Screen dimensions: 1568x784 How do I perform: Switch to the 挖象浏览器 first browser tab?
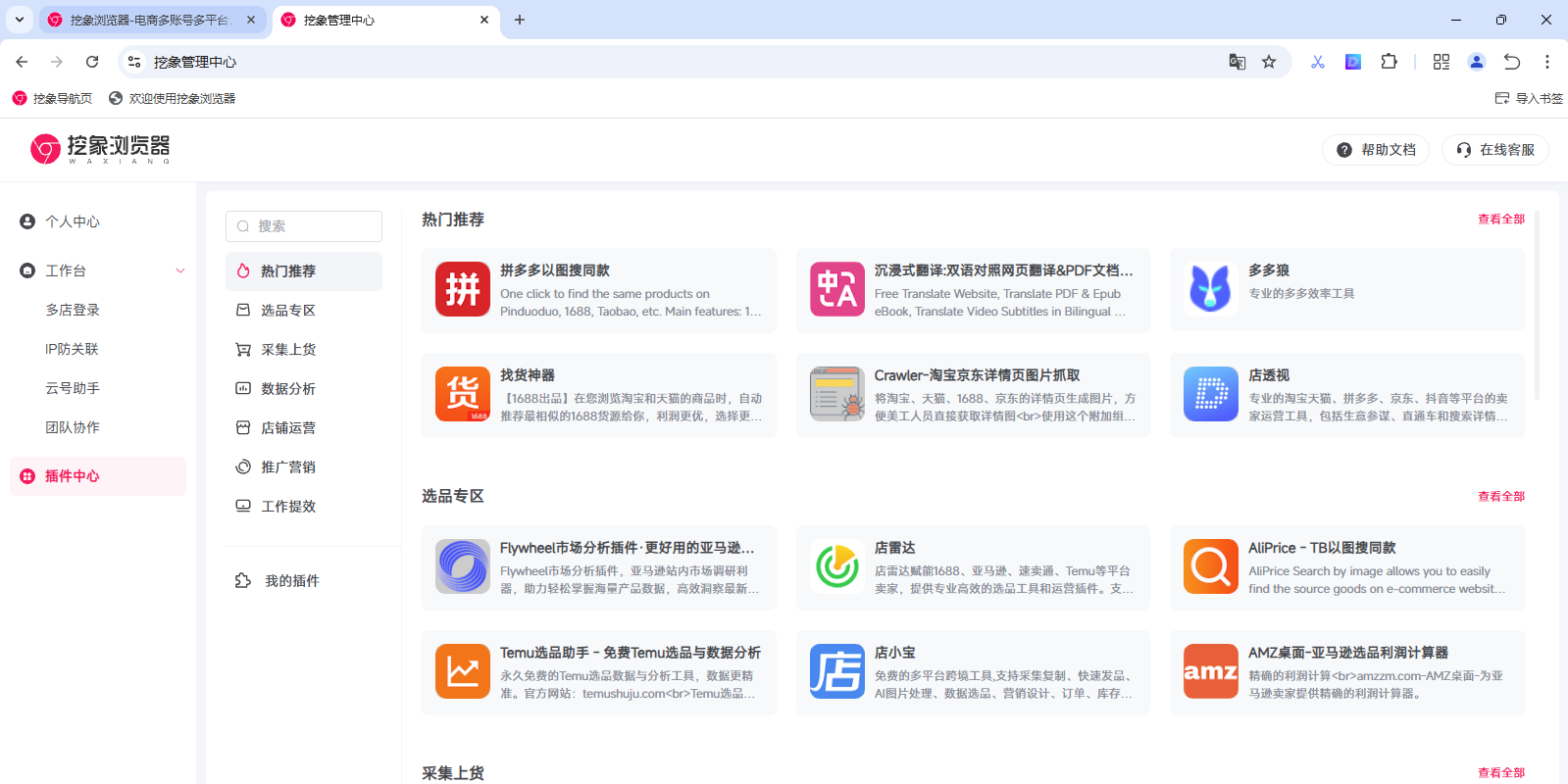point(149,20)
